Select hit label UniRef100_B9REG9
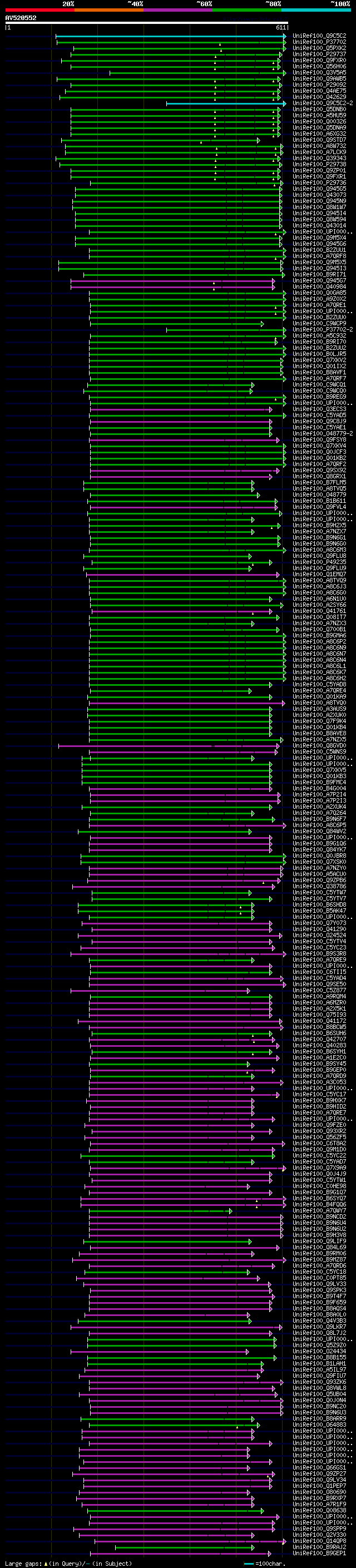This screenshot has width=356, height=1568. click(319, 397)
